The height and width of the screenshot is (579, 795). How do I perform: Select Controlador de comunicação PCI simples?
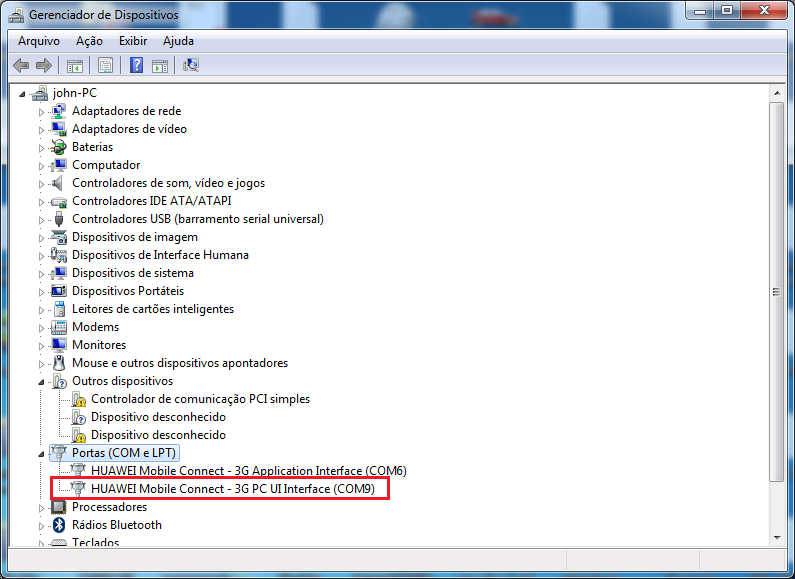coord(200,400)
